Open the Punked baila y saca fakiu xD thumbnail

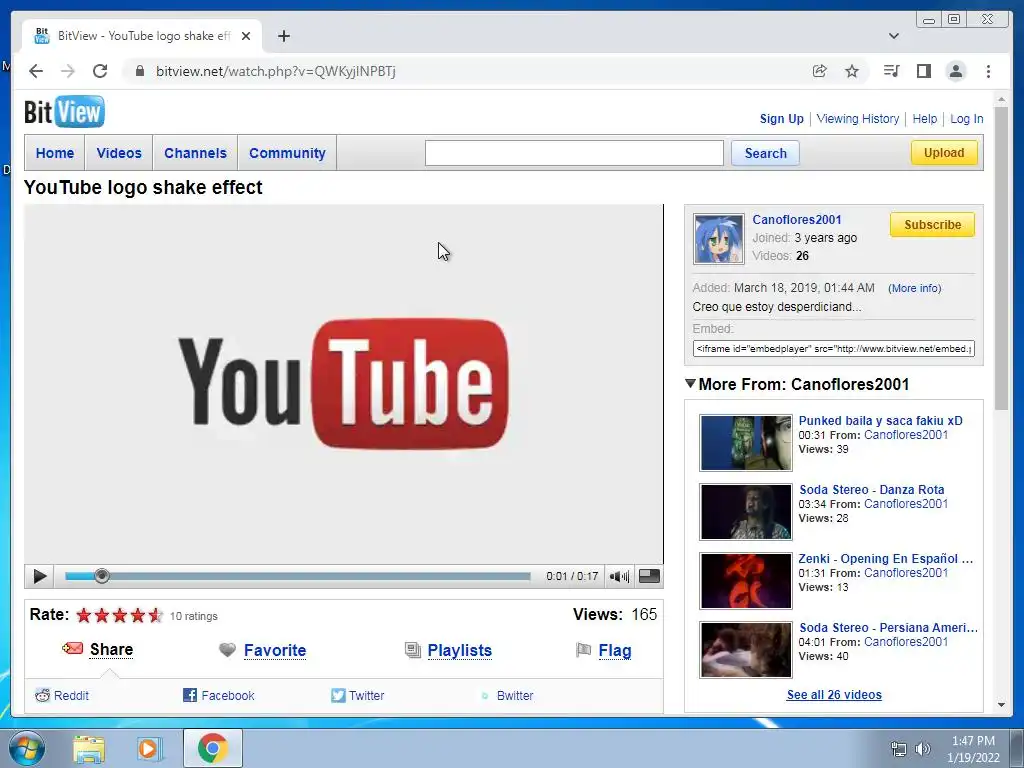click(x=746, y=443)
